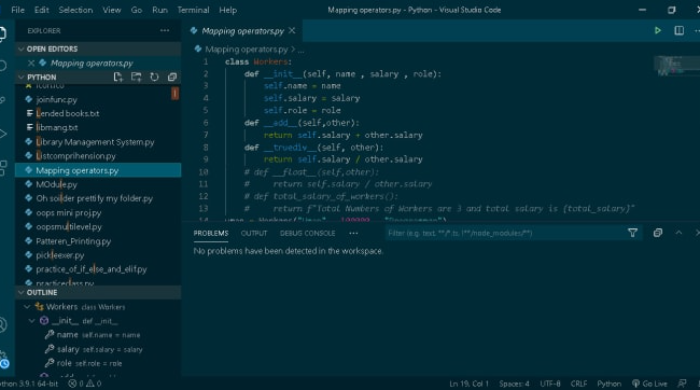Open Accounts icon in activity bar

point(3,325)
